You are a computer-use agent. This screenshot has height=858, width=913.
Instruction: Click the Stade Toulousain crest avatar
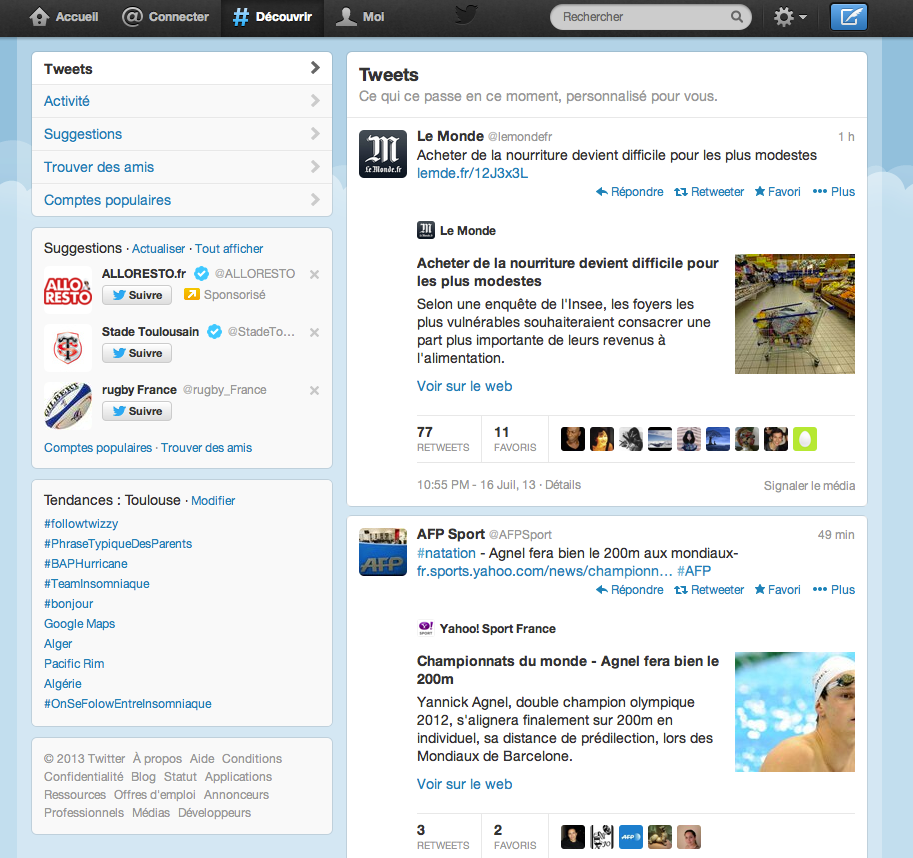point(68,348)
